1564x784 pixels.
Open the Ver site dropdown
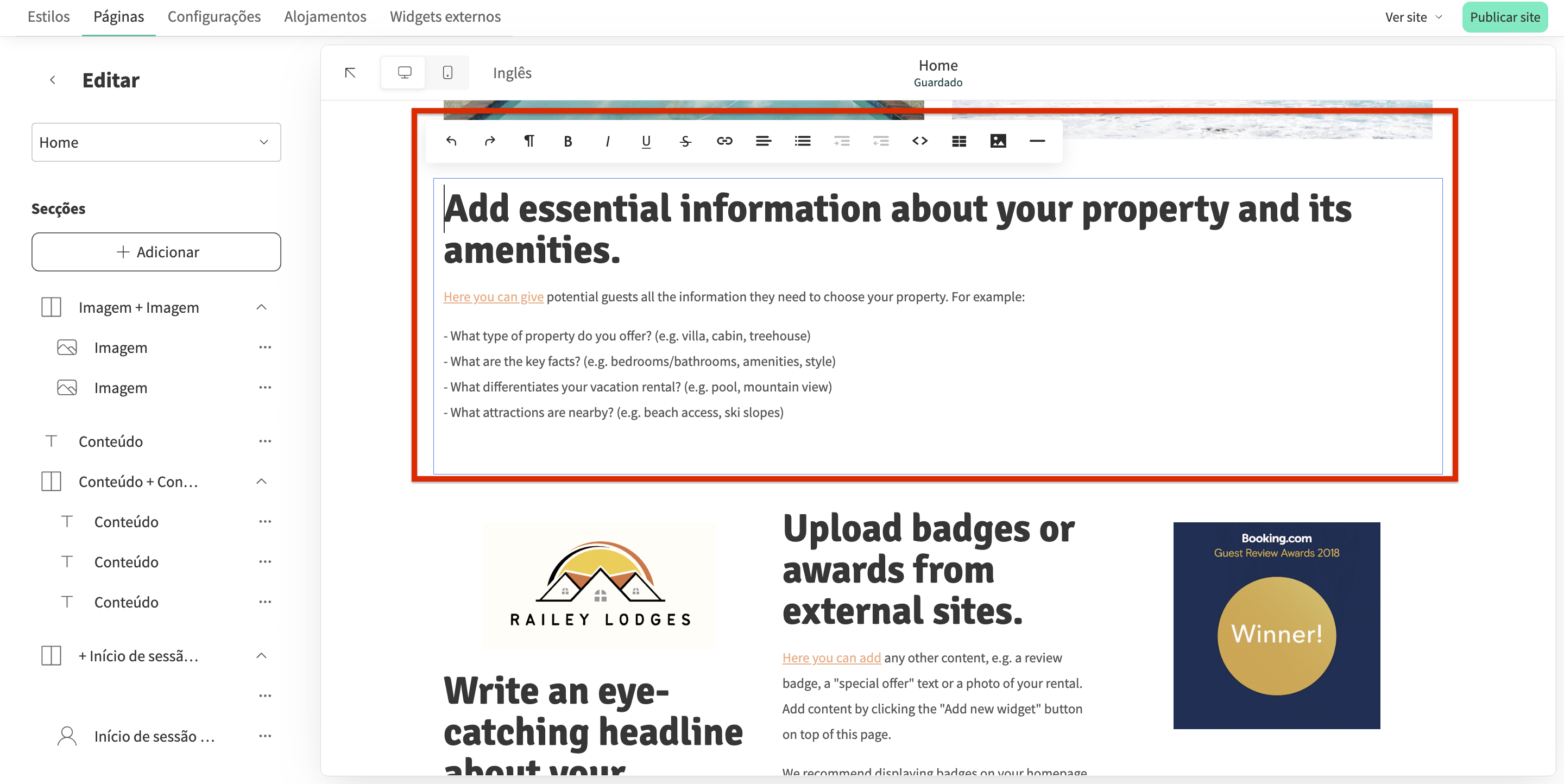(1413, 17)
